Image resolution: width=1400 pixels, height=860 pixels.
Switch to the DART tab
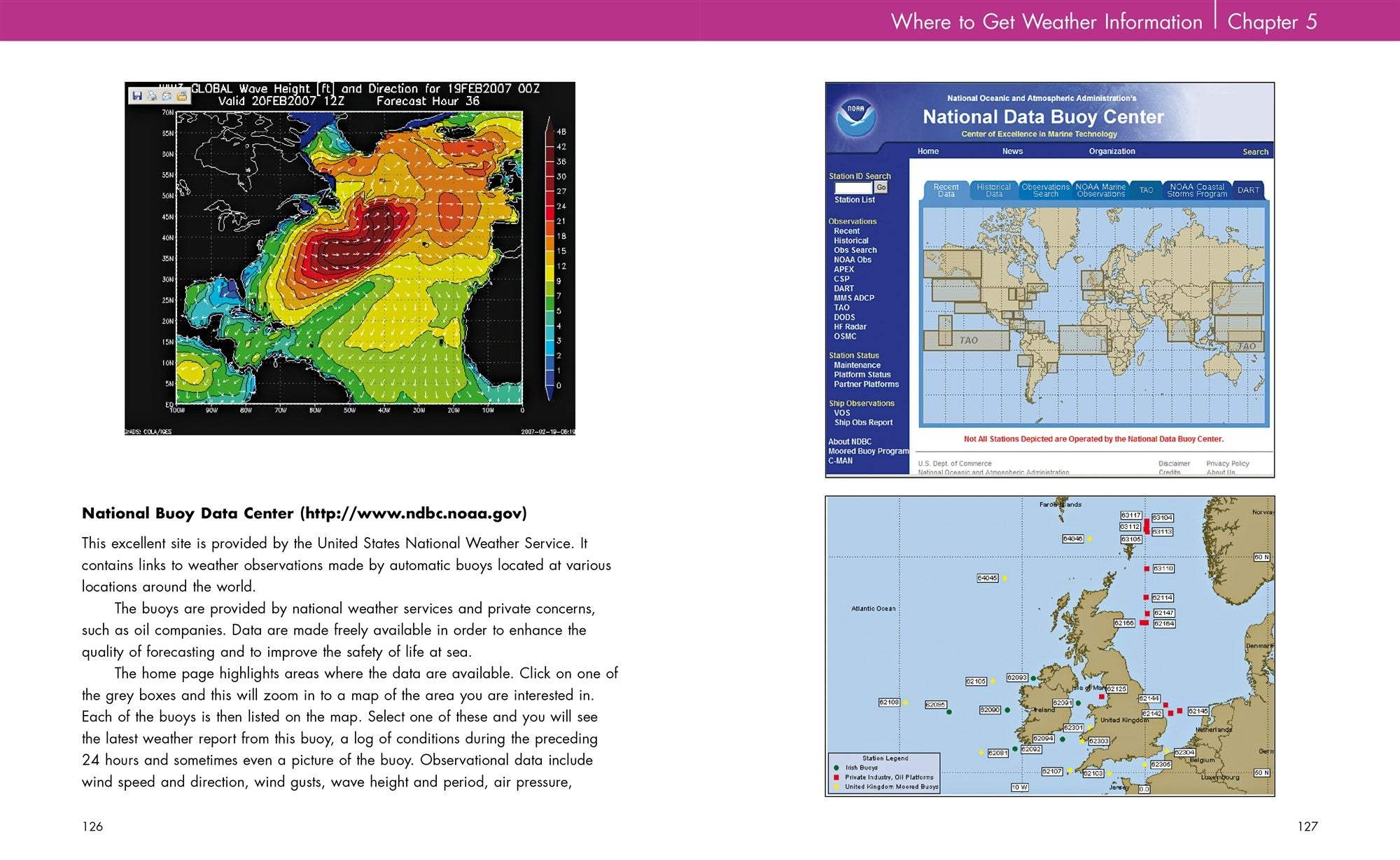click(1248, 190)
